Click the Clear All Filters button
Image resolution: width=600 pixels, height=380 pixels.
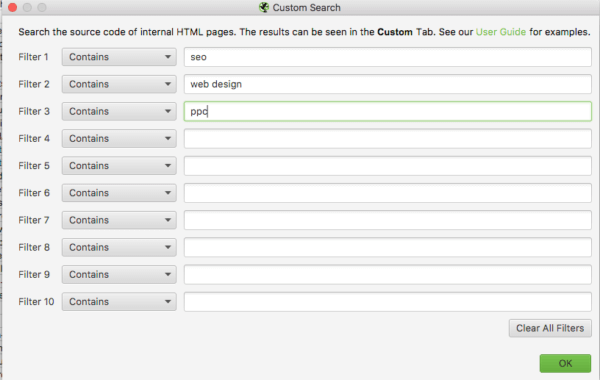coord(550,328)
